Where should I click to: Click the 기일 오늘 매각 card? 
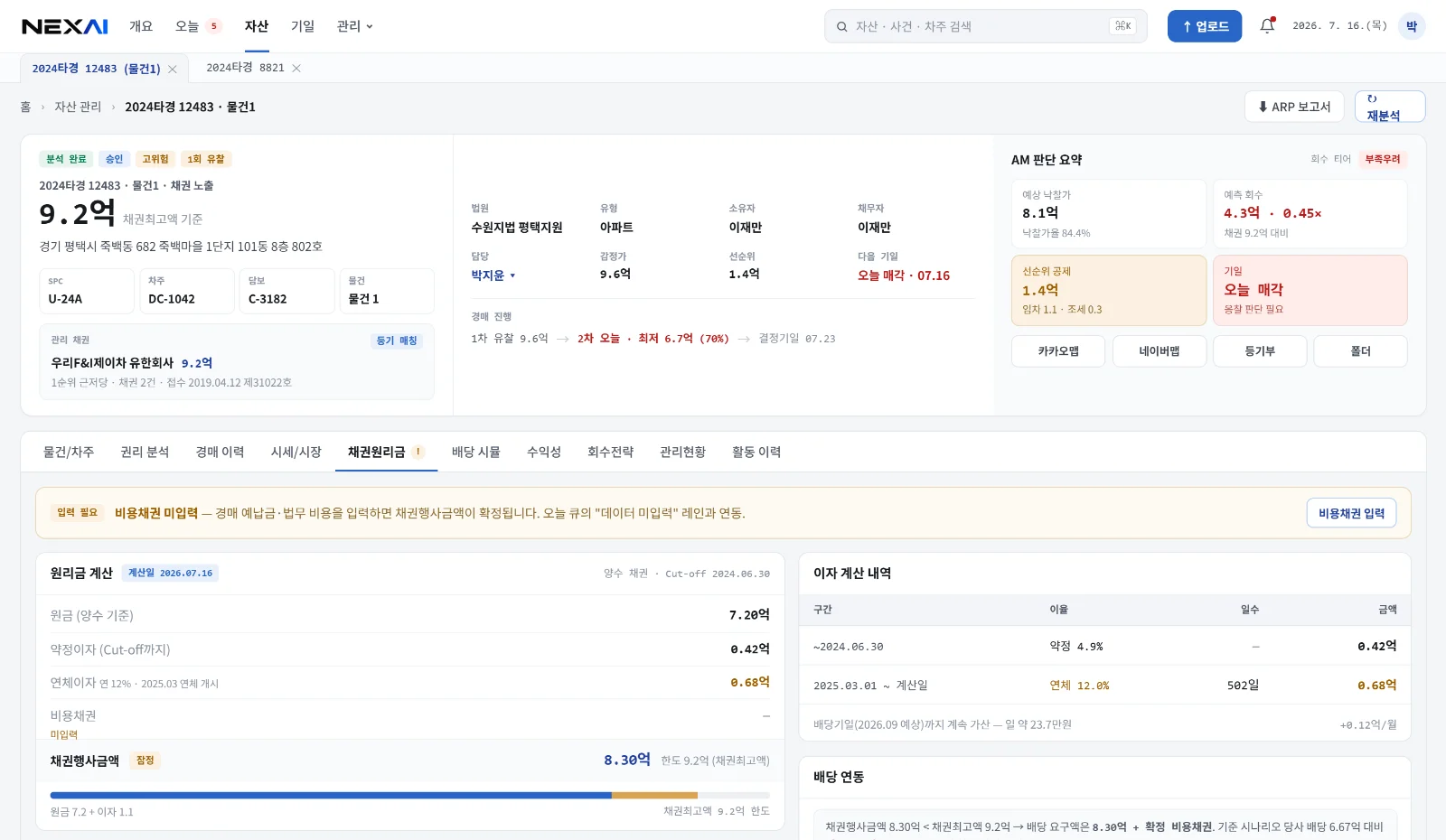[x=1310, y=290]
